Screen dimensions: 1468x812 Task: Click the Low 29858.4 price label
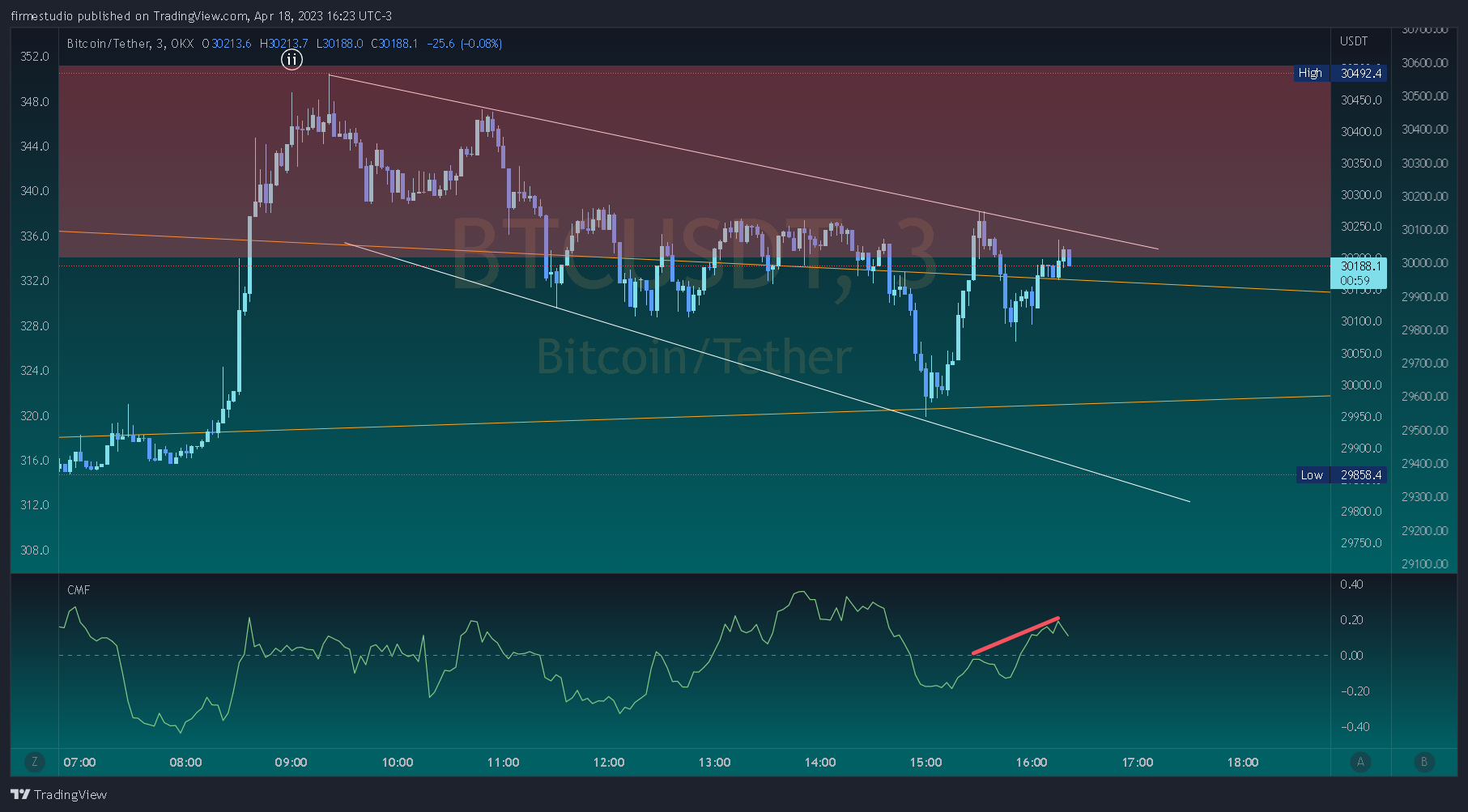click(1340, 475)
